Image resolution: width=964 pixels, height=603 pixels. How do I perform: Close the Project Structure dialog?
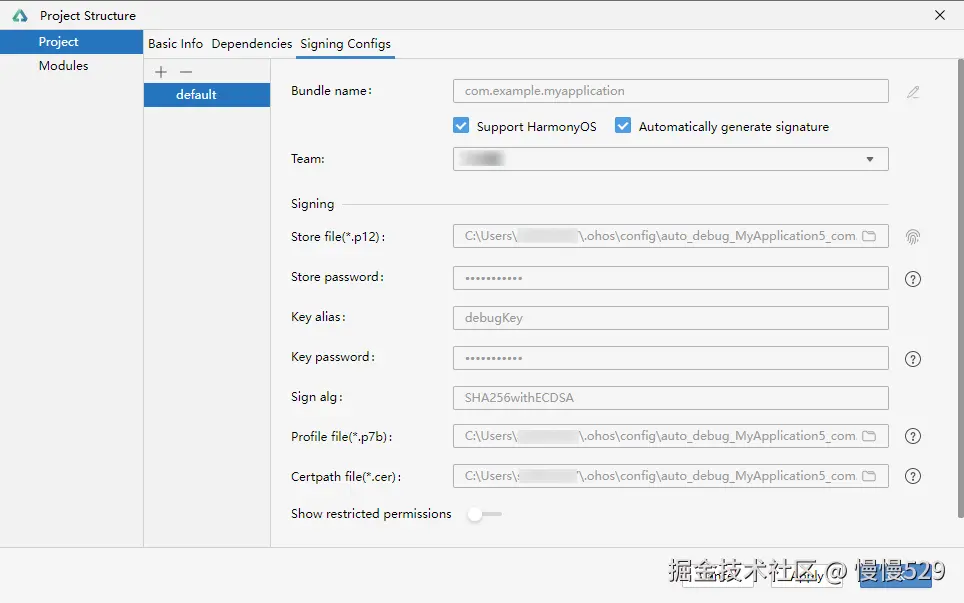[940, 15]
